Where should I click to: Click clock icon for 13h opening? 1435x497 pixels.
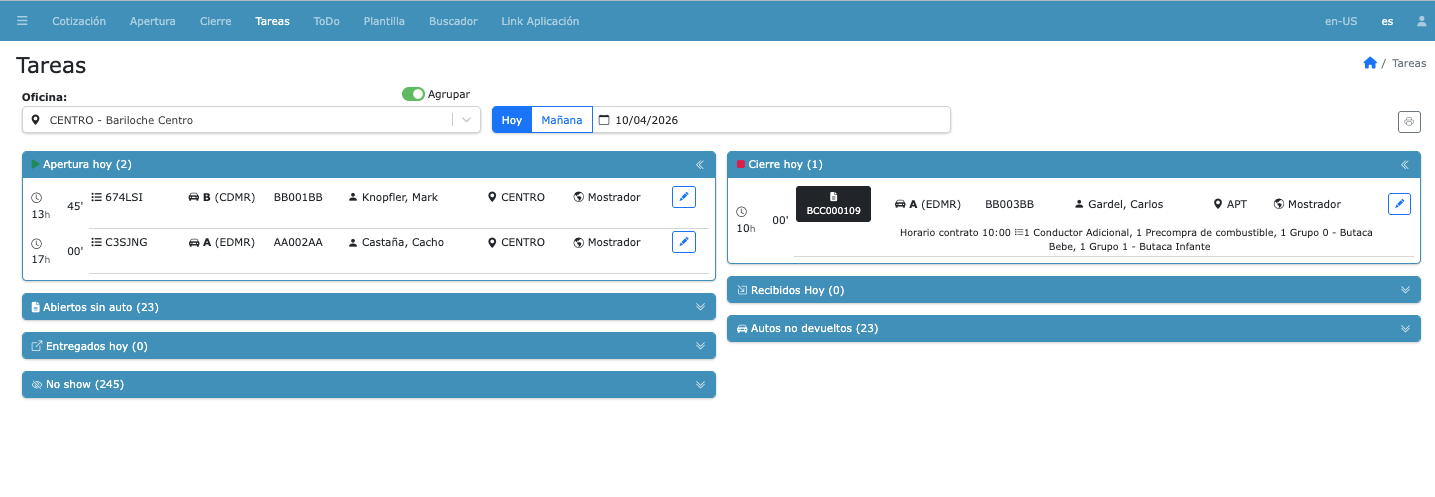[37, 198]
